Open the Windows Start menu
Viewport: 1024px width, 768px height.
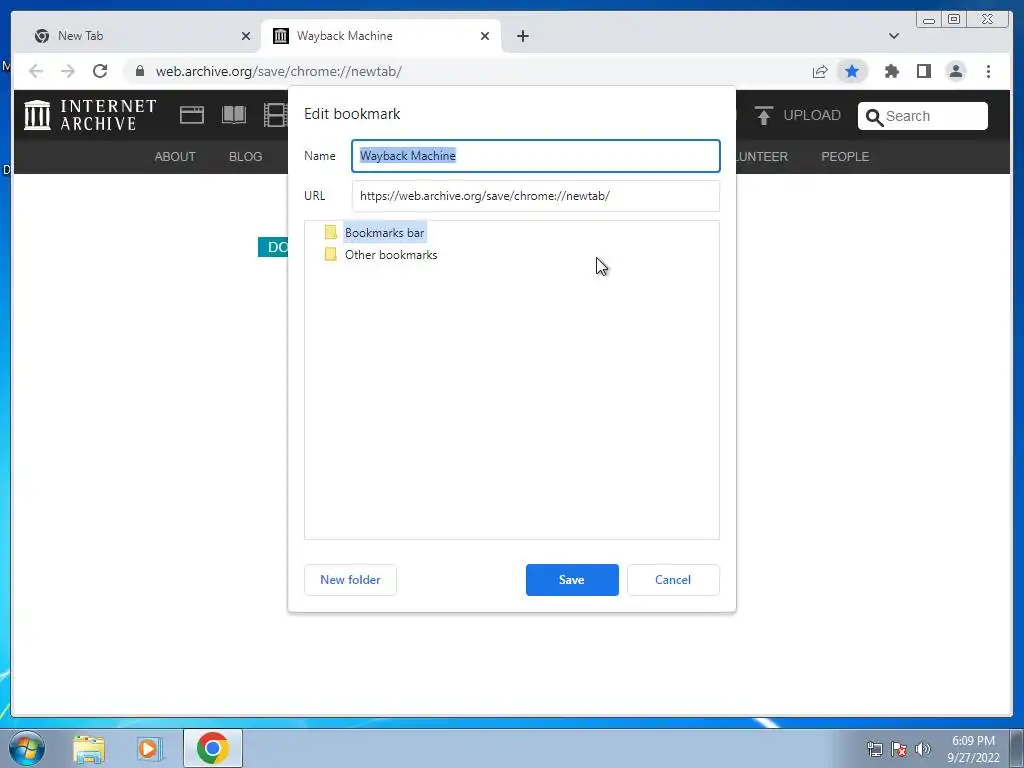tap(27, 748)
